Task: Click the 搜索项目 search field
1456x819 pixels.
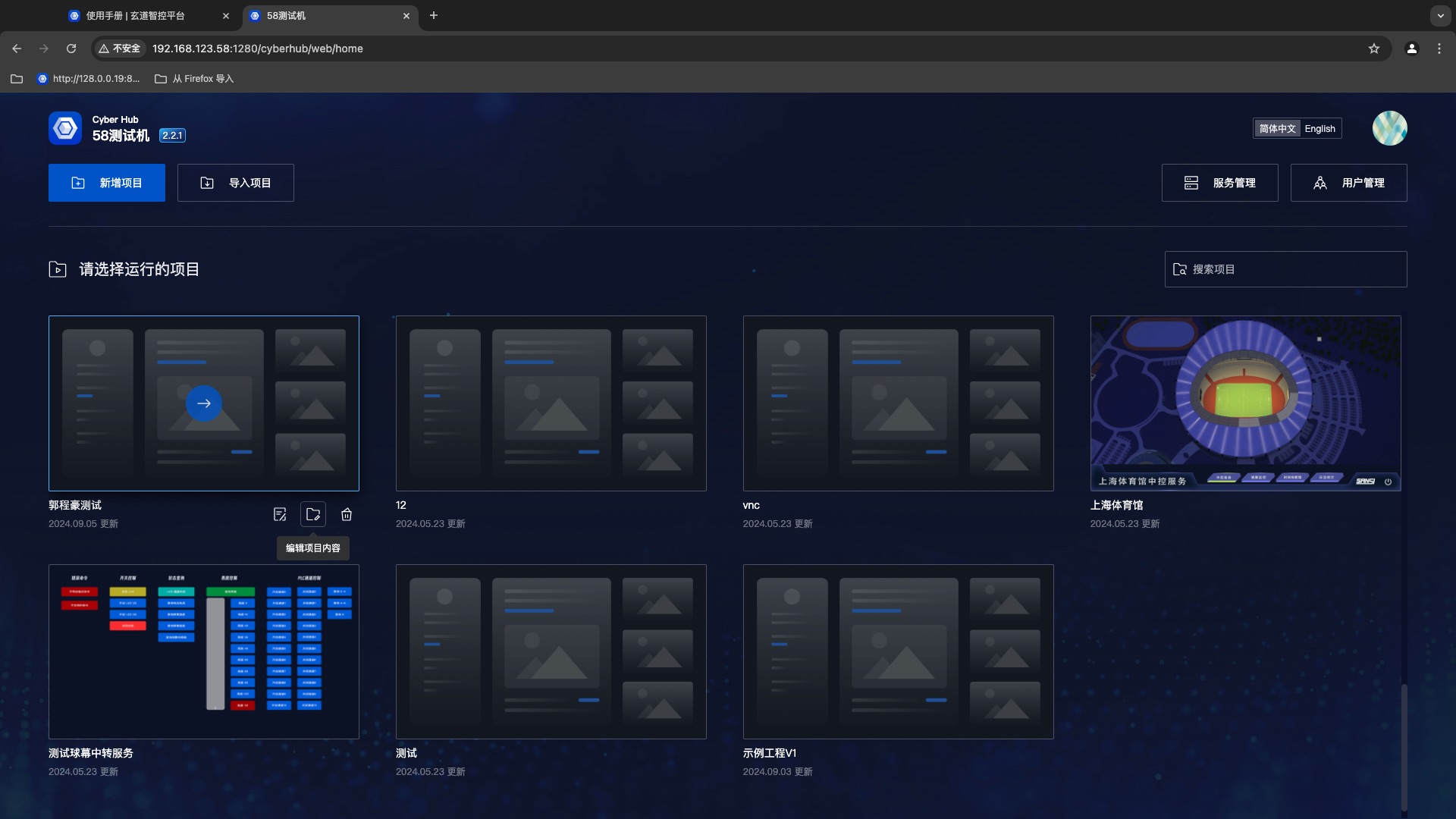Action: tap(1285, 269)
